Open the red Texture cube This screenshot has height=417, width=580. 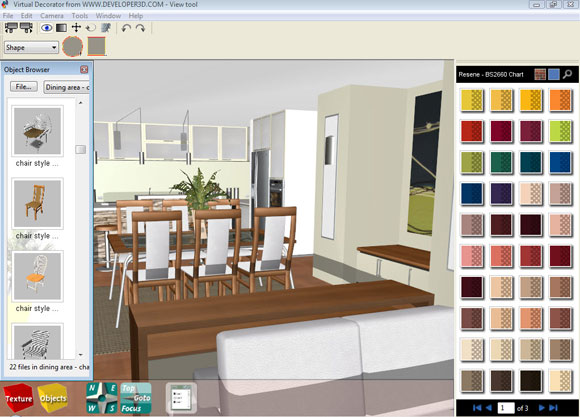coord(18,398)
